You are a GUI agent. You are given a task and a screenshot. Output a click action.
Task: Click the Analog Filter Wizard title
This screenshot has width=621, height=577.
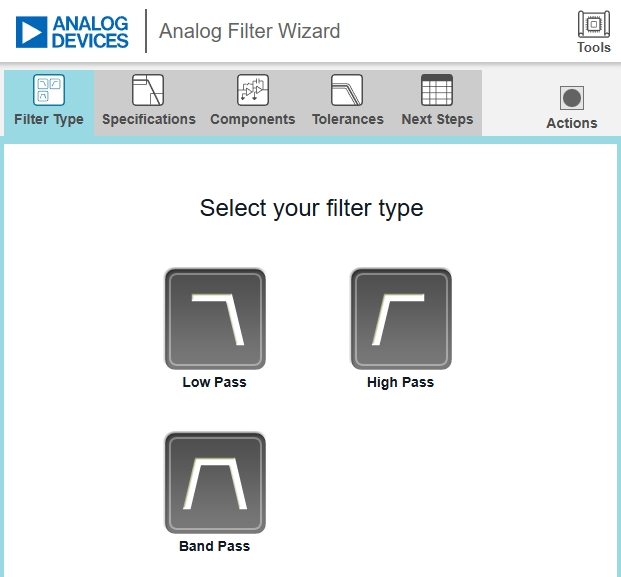pyautogui.click(x=250, y=31)
